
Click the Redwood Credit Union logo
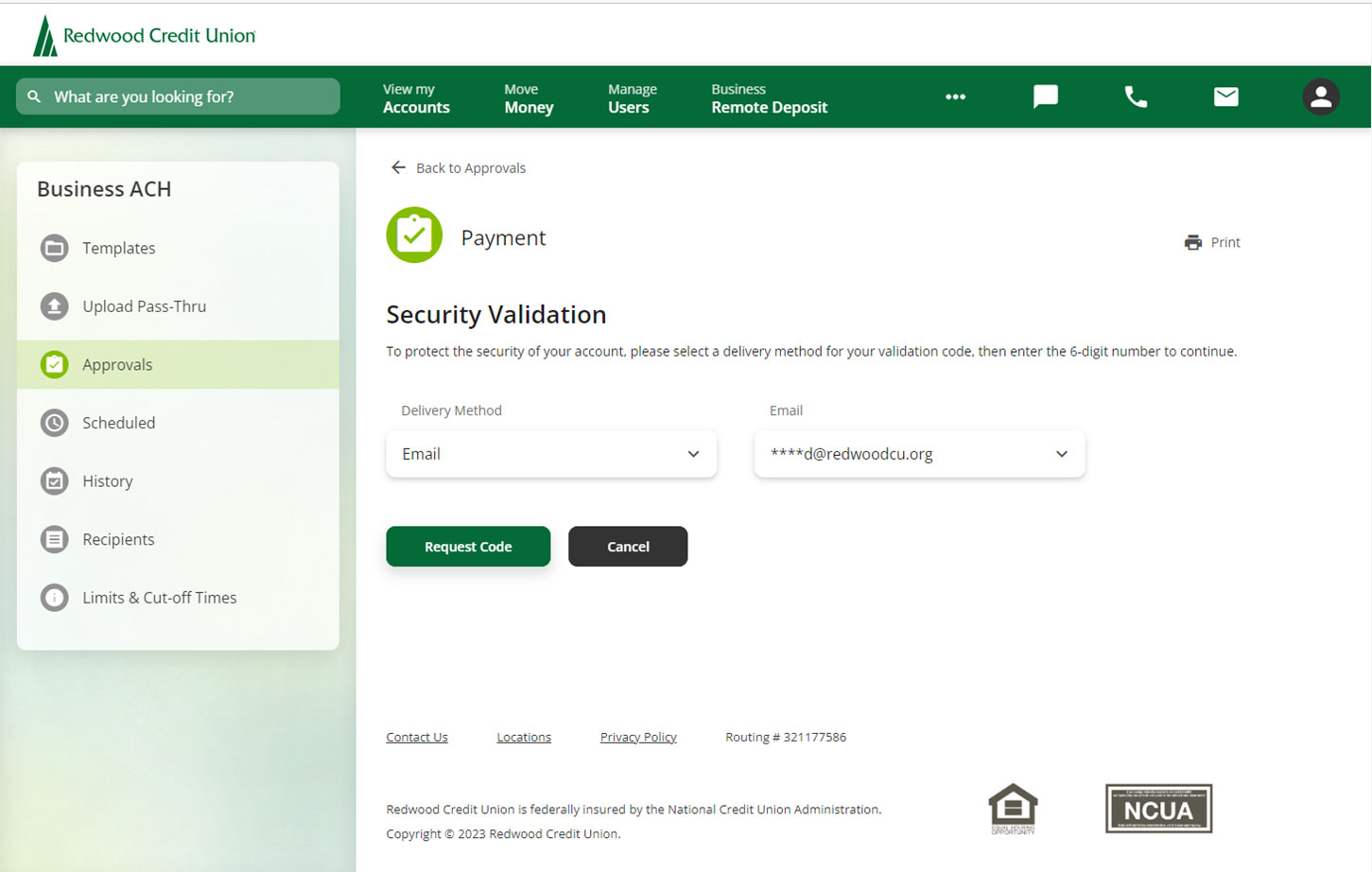145,36
